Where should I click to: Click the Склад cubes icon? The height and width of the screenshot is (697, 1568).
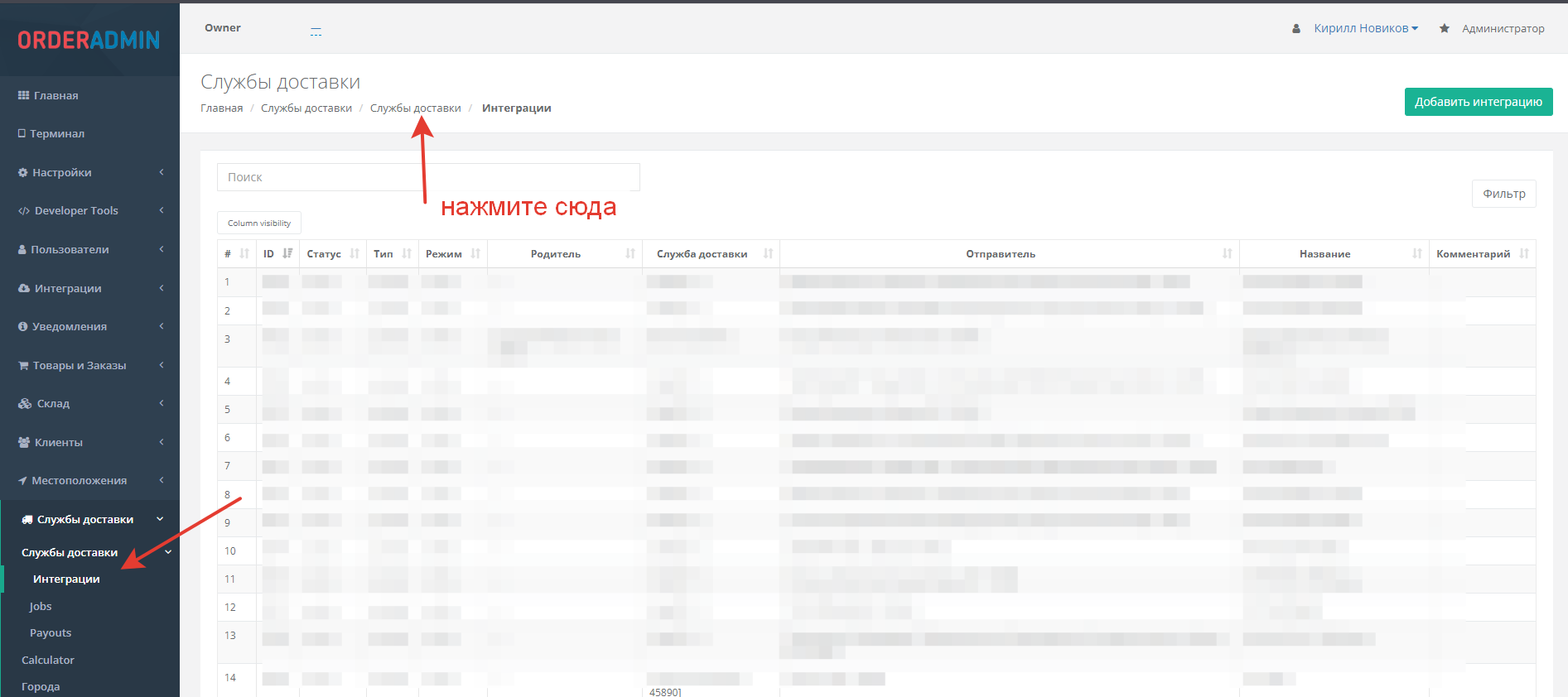[25, 403]
